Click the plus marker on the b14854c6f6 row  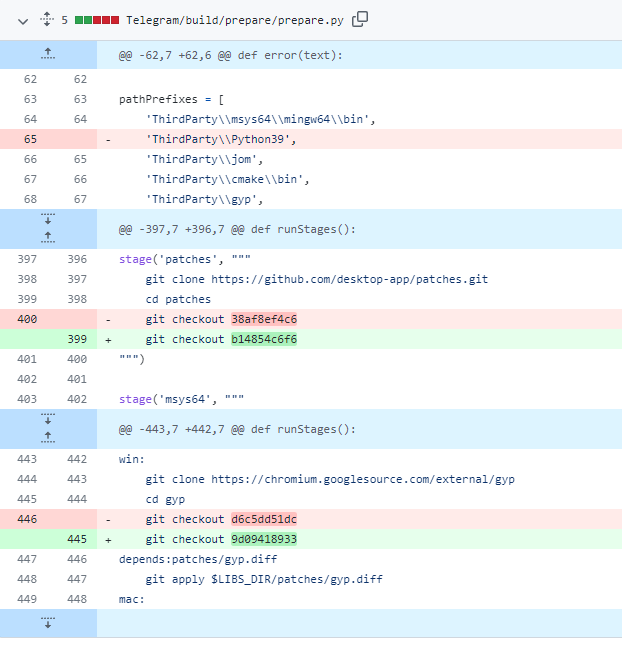(108, 340)
